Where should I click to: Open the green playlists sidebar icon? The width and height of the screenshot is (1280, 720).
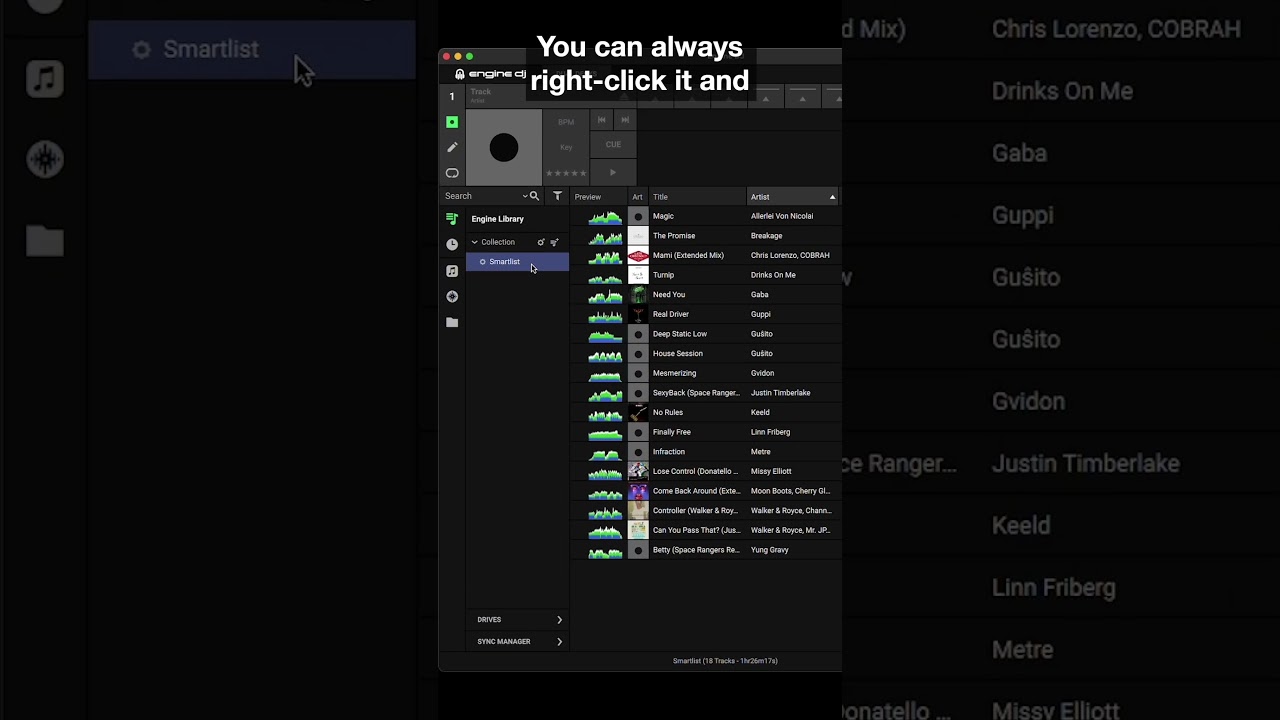coord(452,219)
